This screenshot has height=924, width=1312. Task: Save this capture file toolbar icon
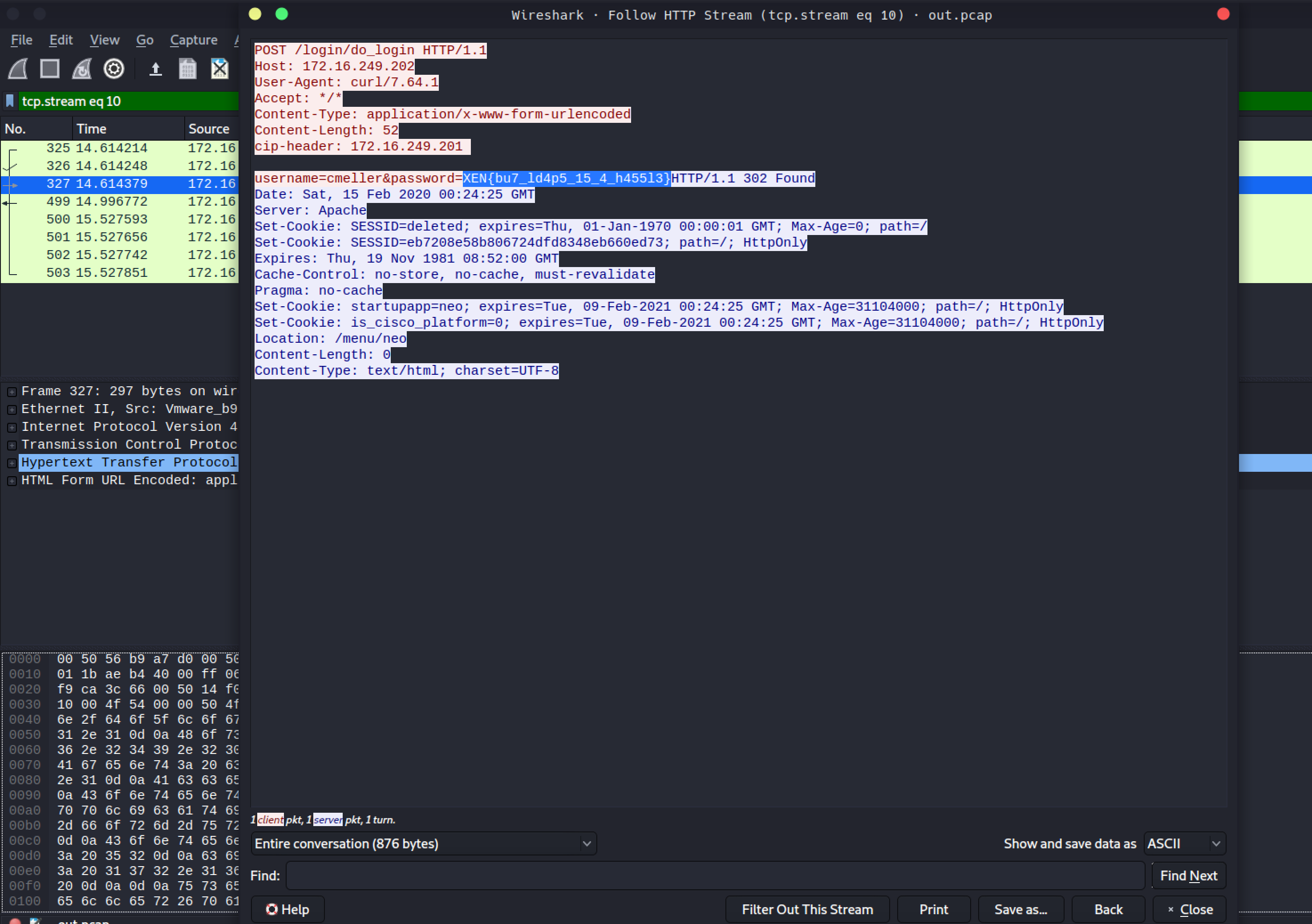(187, 69)
